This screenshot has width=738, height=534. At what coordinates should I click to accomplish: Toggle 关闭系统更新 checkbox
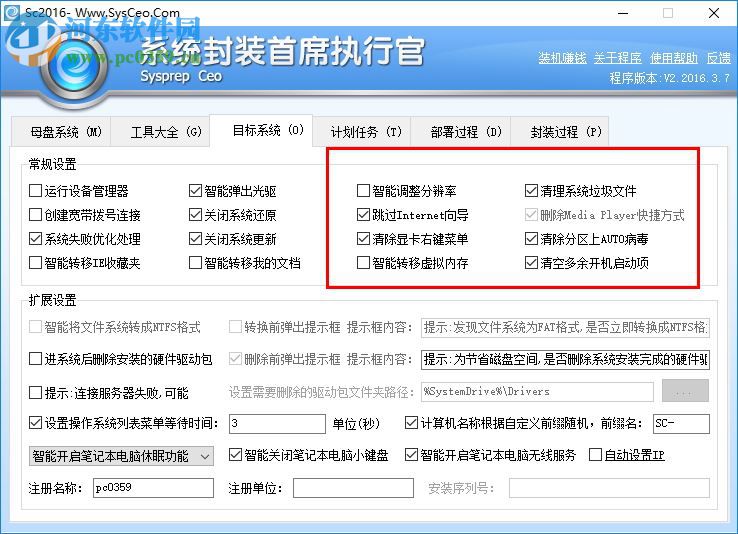[x=195, y=239]
